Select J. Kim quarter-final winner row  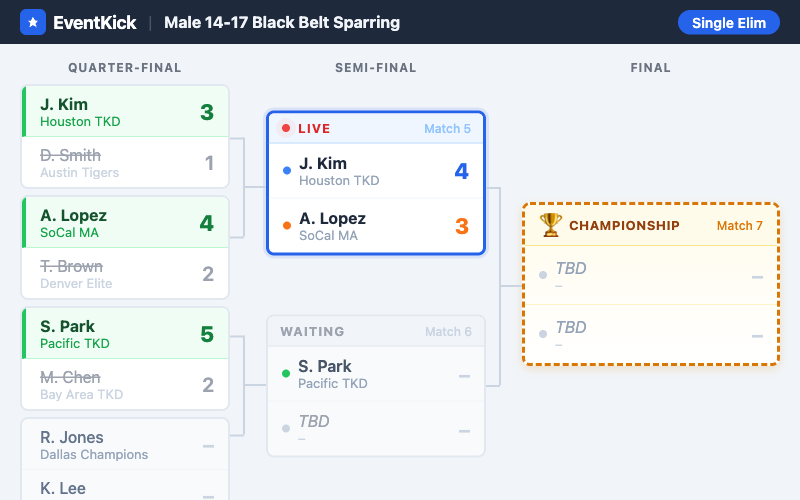tap(125, 112)
